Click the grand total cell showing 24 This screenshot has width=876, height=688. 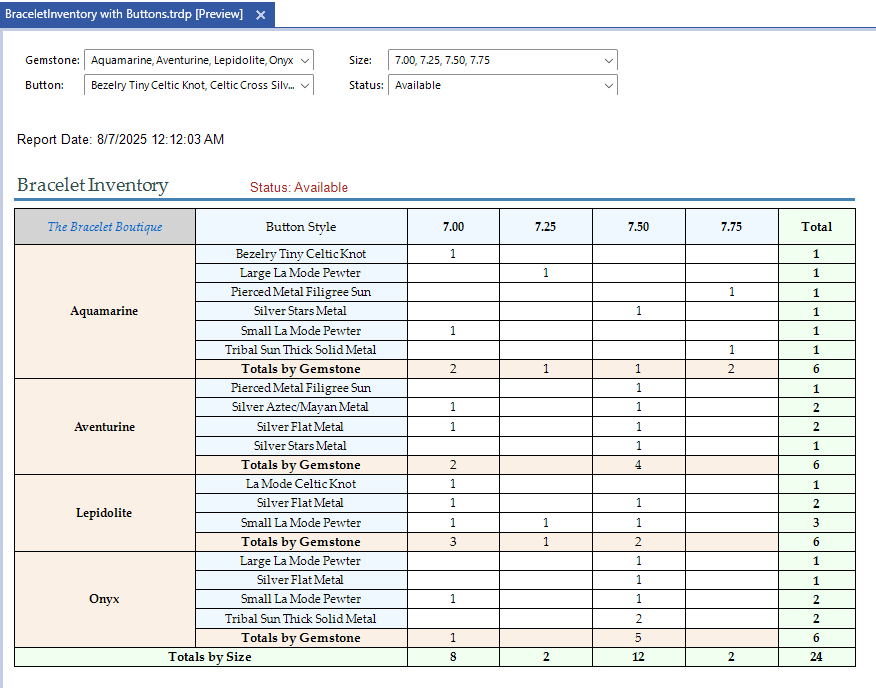pos(816,657)
